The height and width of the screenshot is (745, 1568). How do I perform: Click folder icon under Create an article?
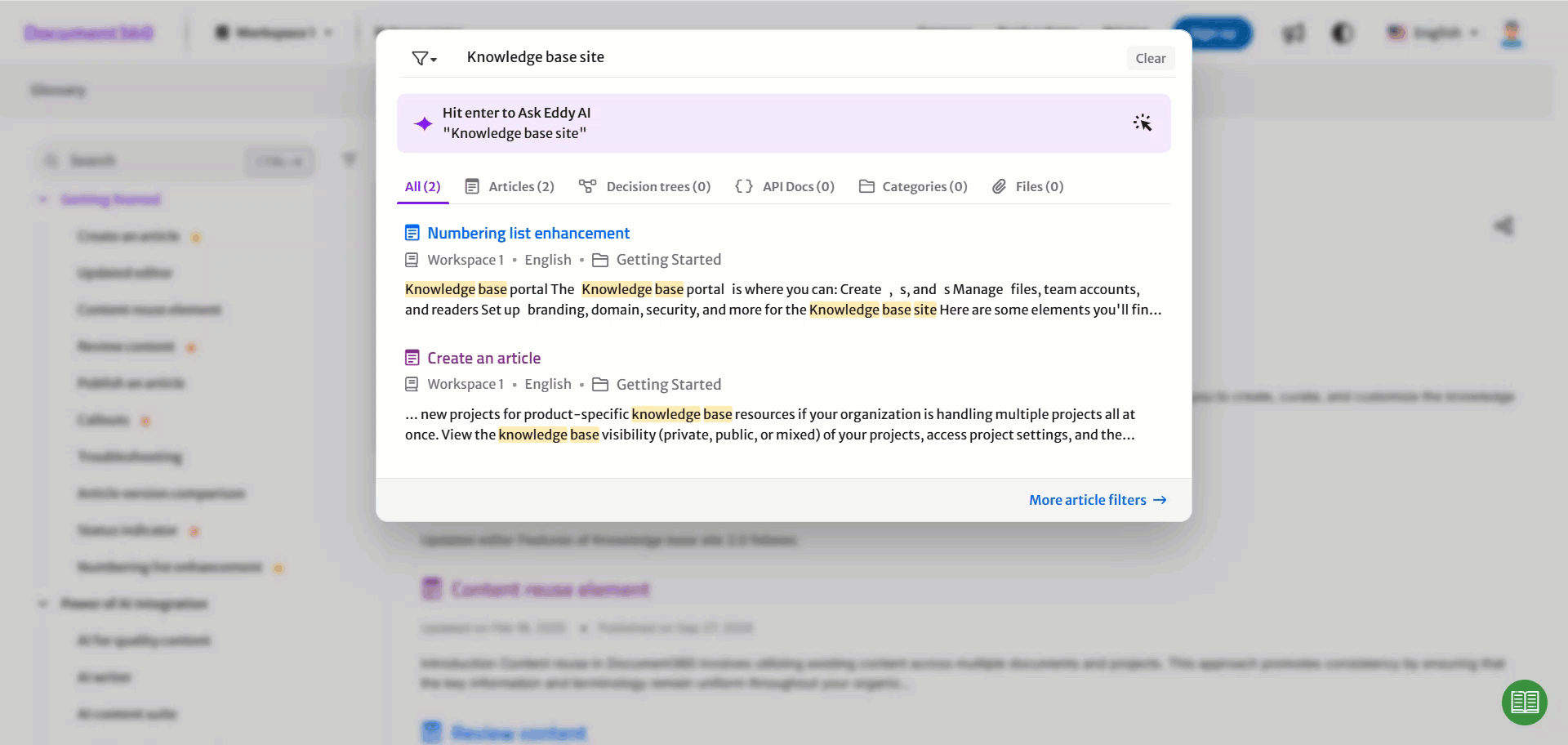600,385
